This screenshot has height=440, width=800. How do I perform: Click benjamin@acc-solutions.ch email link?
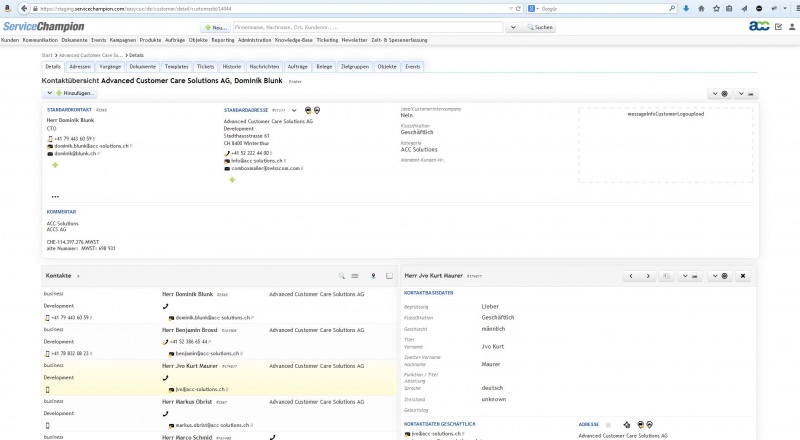pyautogui.click(x=207, y=353)
